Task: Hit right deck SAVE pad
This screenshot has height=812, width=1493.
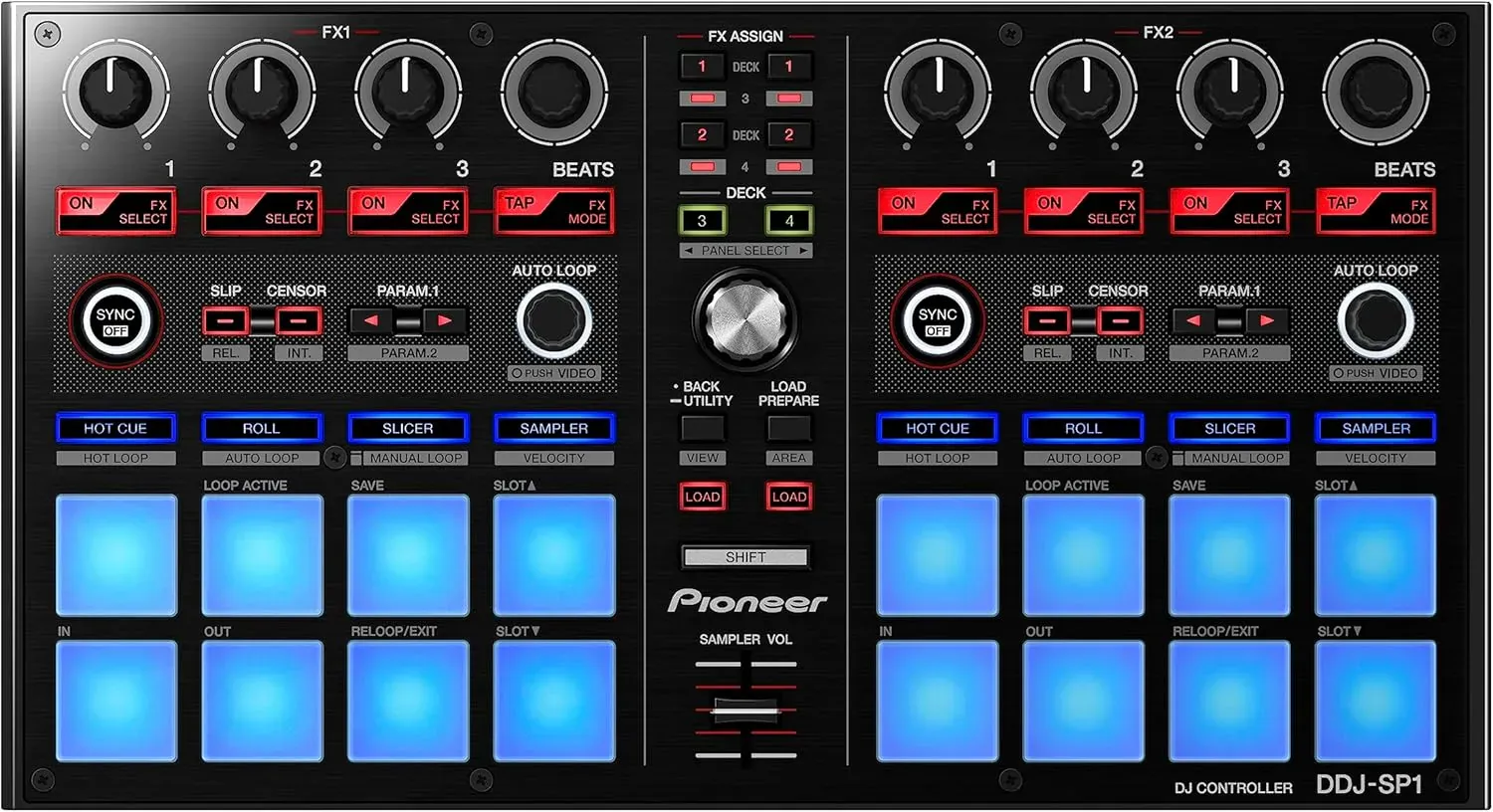Action: click(x=1230, y=555)
